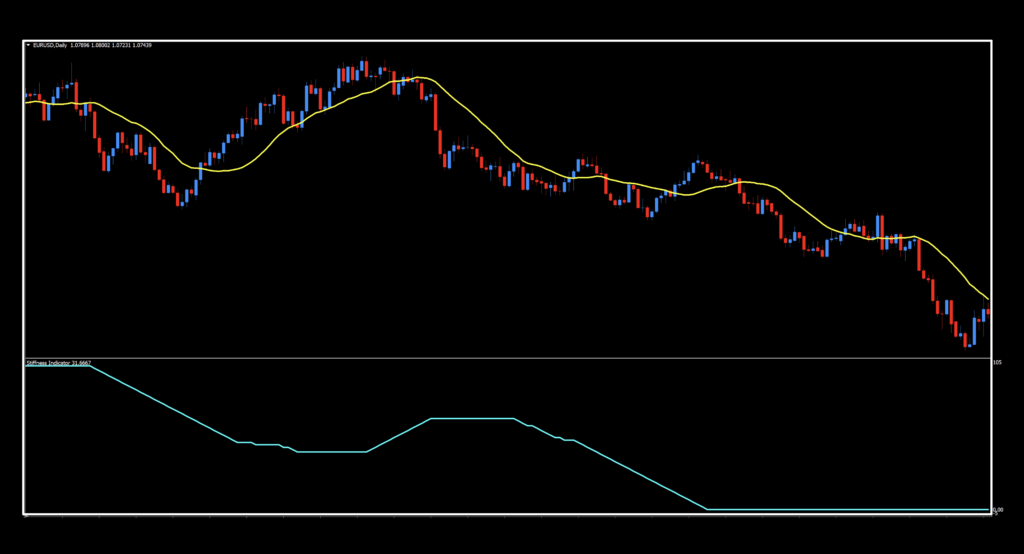The image size is (1024, 554).
Task: Select the EURUSD,Daily chart title label
Action: (49, 46)
